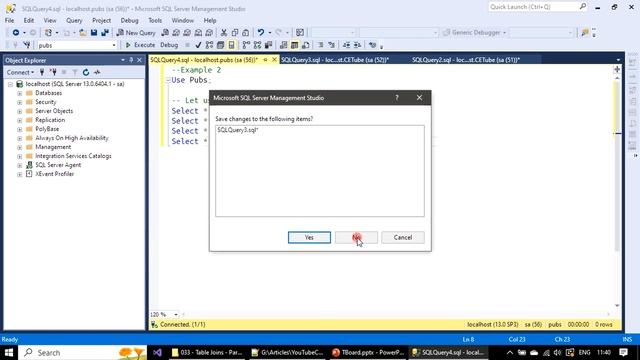This screenshot has height=360, width=640.
Task: Click Display Estimated Execution Plan icon
Action: click(209, 45)
